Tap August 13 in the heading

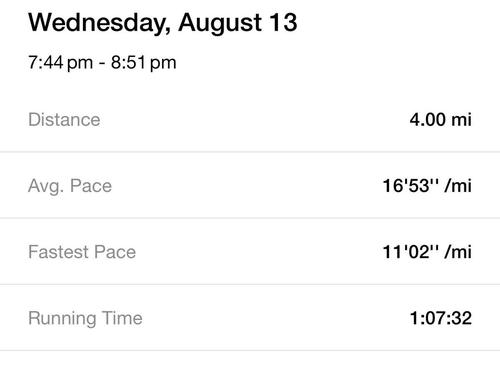[238, 23]
